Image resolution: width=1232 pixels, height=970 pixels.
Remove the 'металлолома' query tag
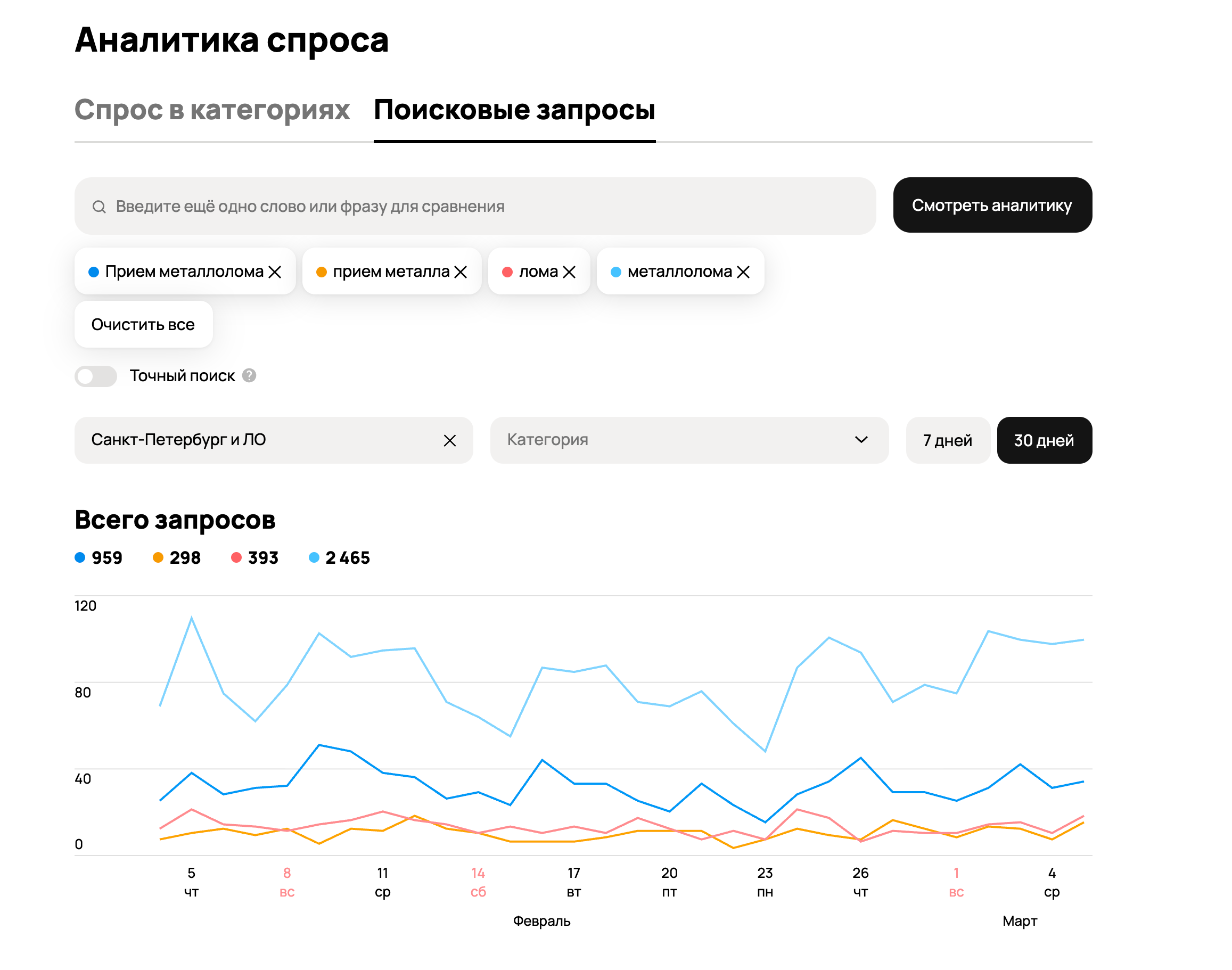744,273
